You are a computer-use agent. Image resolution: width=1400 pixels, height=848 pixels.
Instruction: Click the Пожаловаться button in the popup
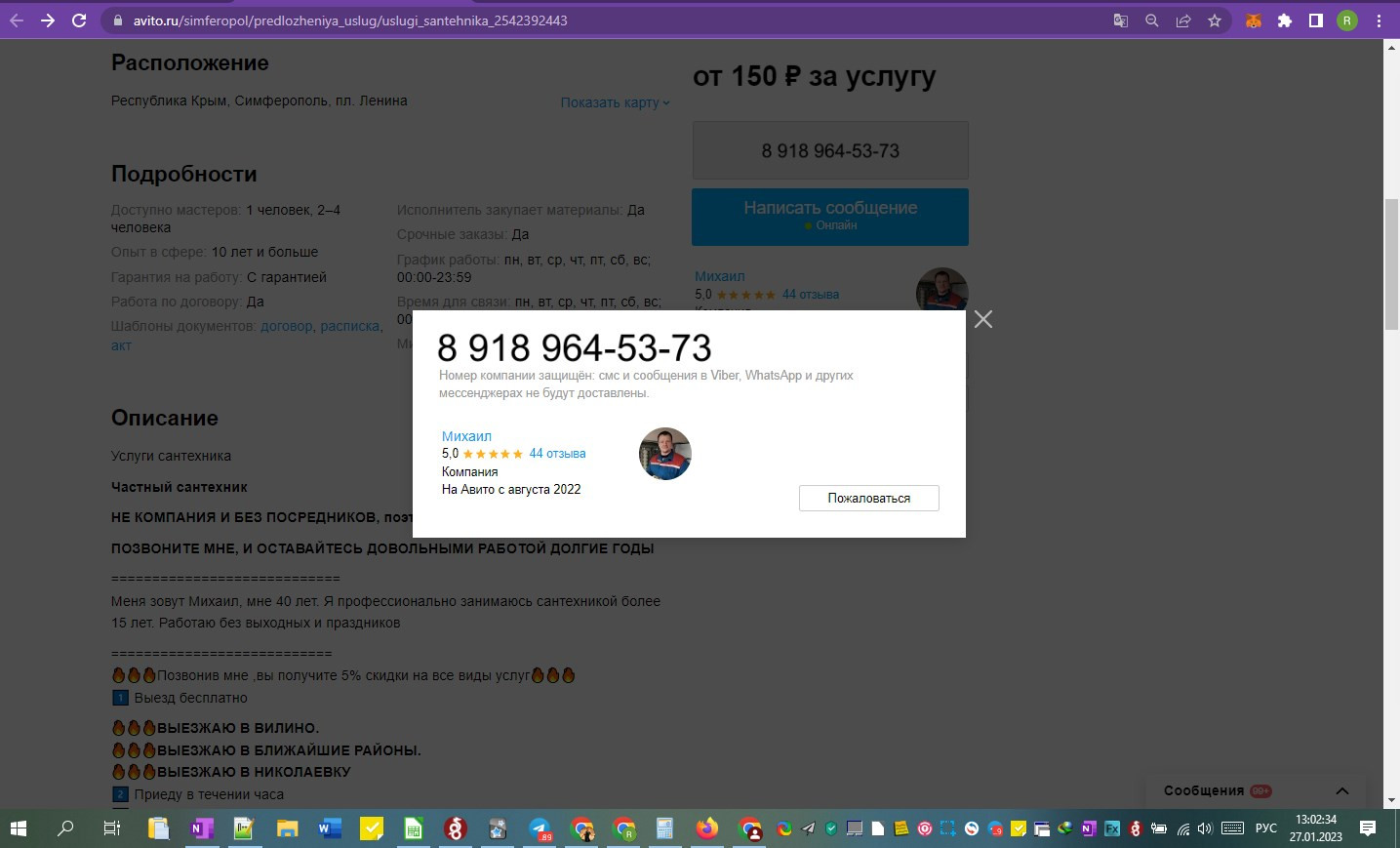[x=869, y=498]
